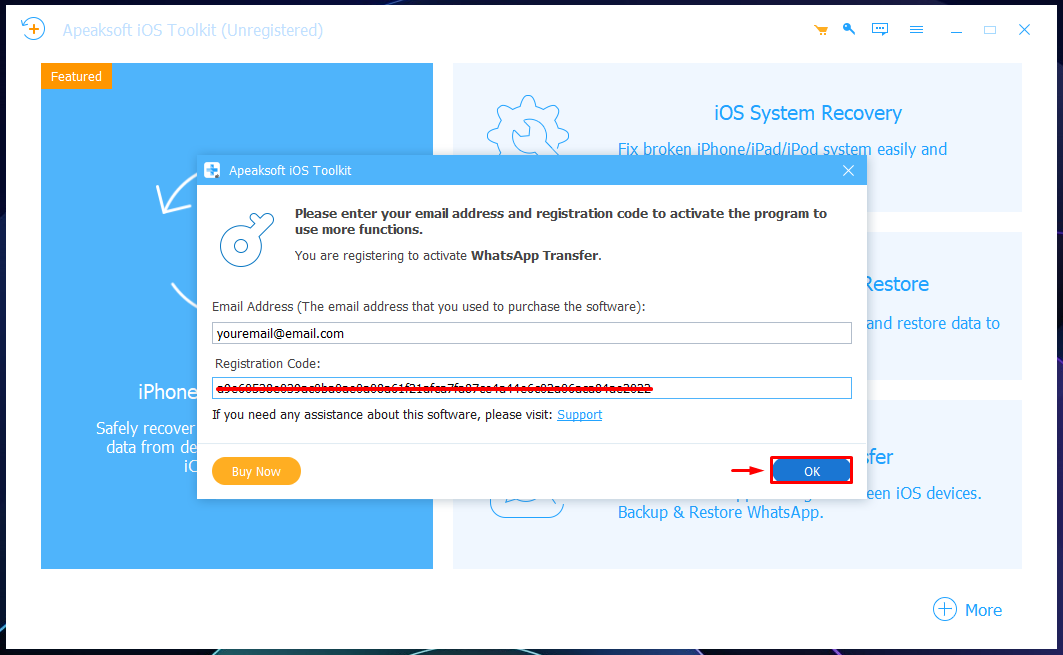Focus the Email Address input field
This screenshot has height=655, width=1063.
[x=532, y=333]
